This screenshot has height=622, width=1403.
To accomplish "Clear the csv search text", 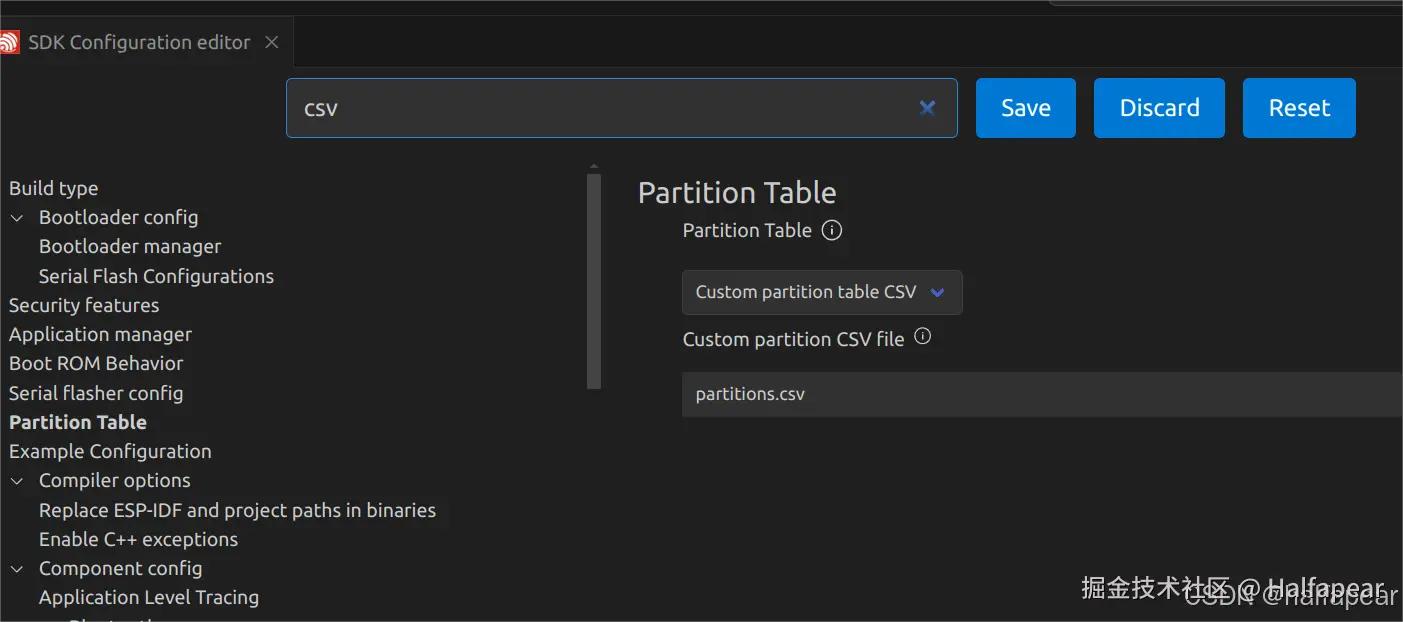I will pyautogui.click(x=927, y=108).
